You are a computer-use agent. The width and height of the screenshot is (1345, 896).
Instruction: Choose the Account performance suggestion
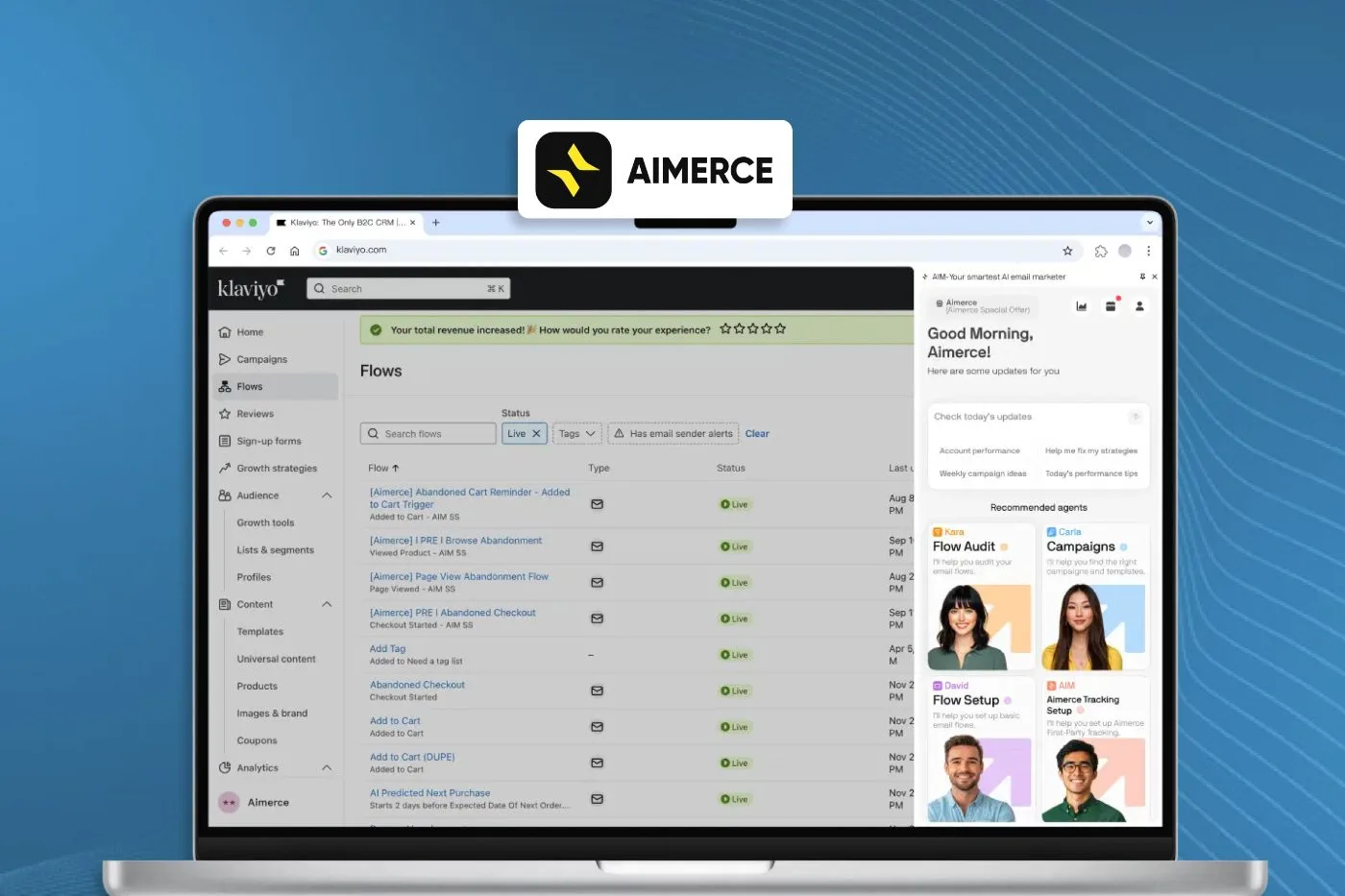979,450
